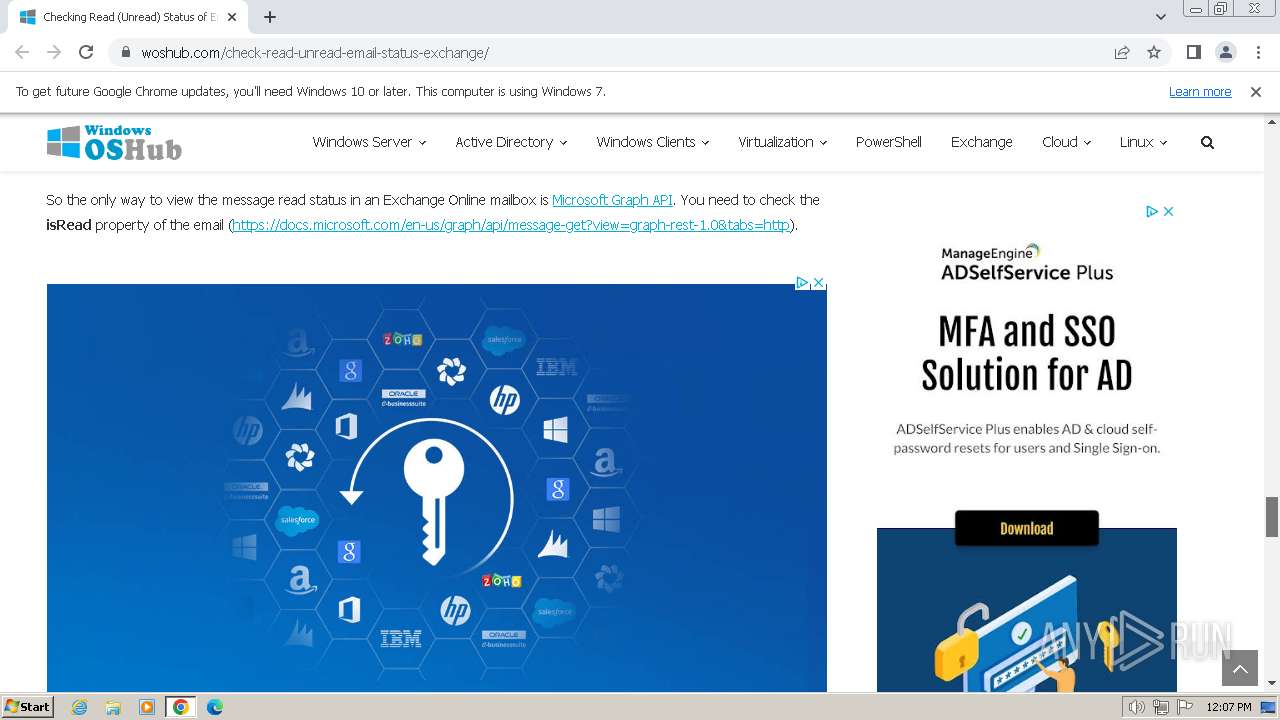Click the key graphic banner ad
1280x720 pixels.
pyautogui.click(x=436, y=488)
